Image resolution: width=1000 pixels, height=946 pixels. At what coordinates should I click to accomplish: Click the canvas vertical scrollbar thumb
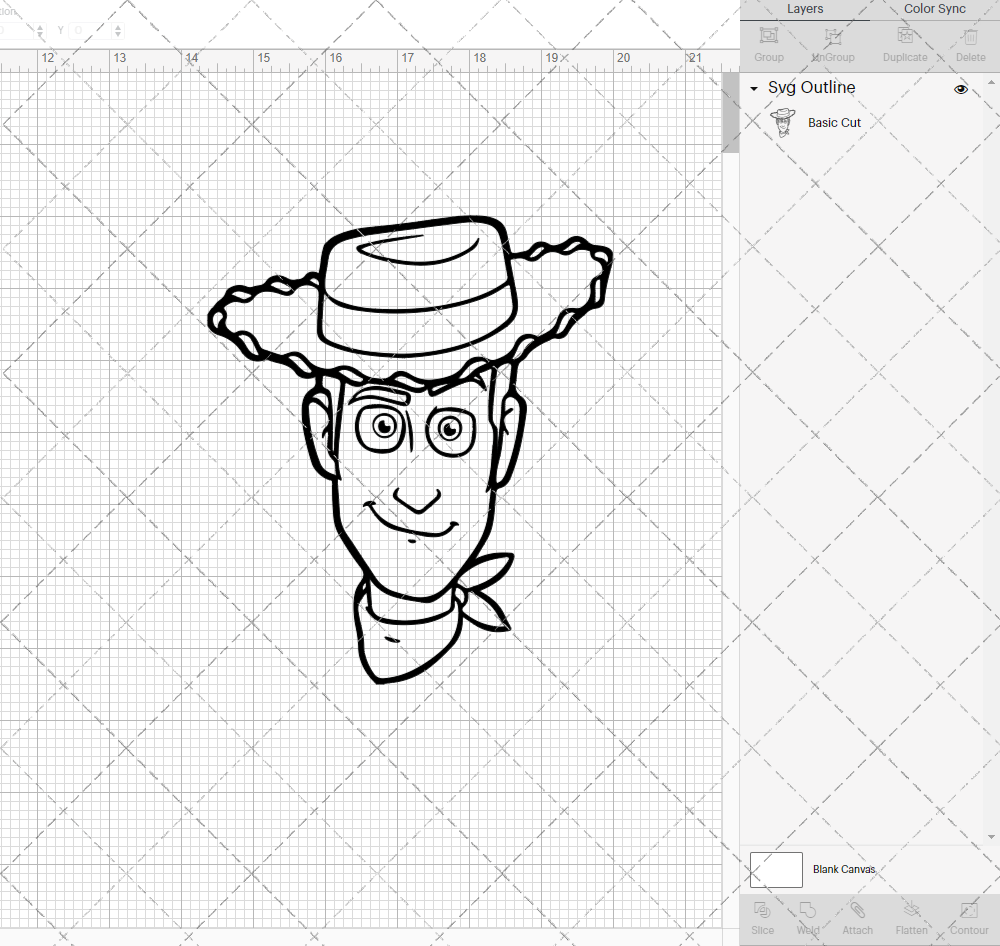tap(730, 112)
